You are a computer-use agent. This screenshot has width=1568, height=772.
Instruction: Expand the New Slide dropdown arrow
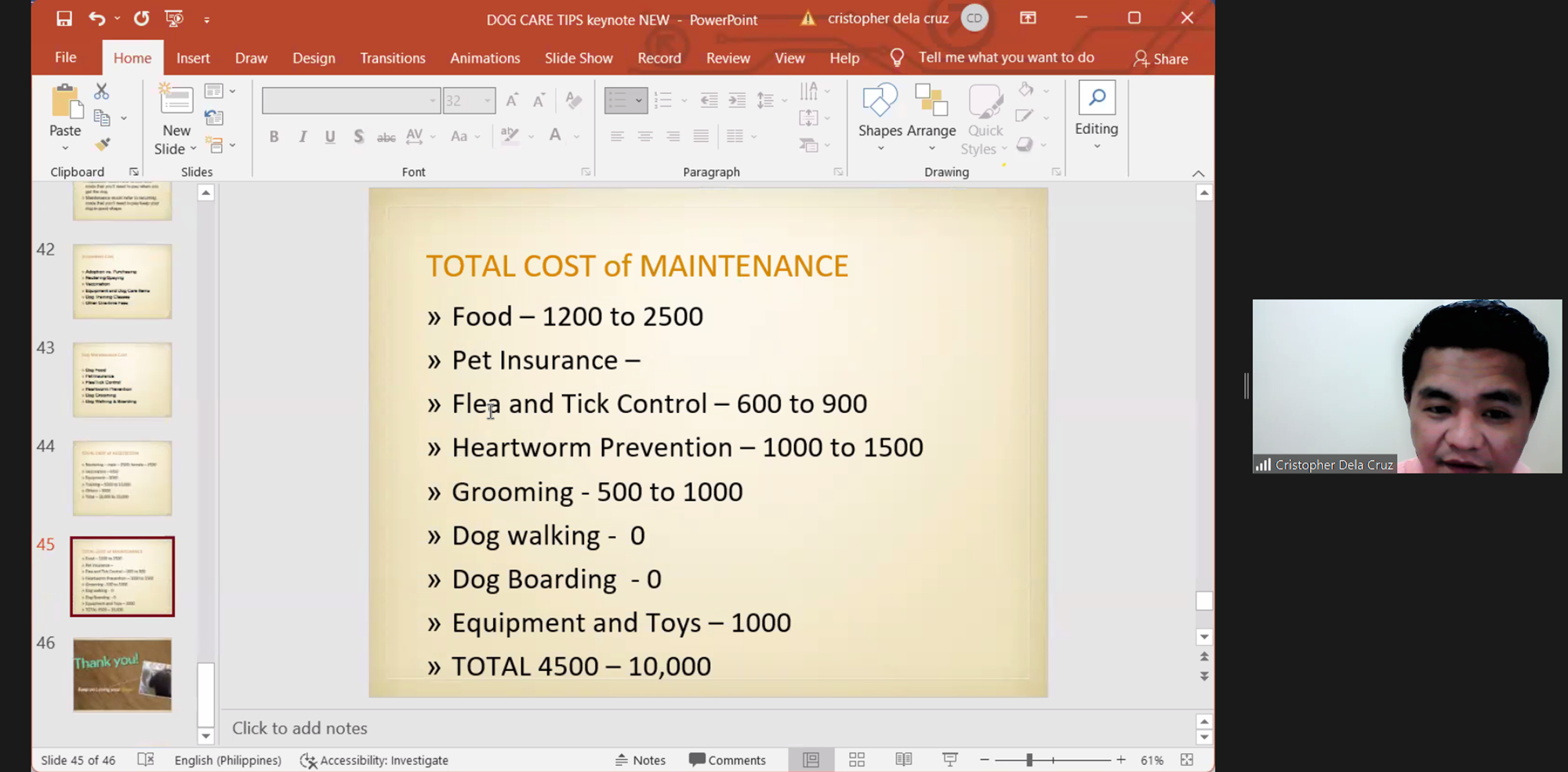point(193,149)
